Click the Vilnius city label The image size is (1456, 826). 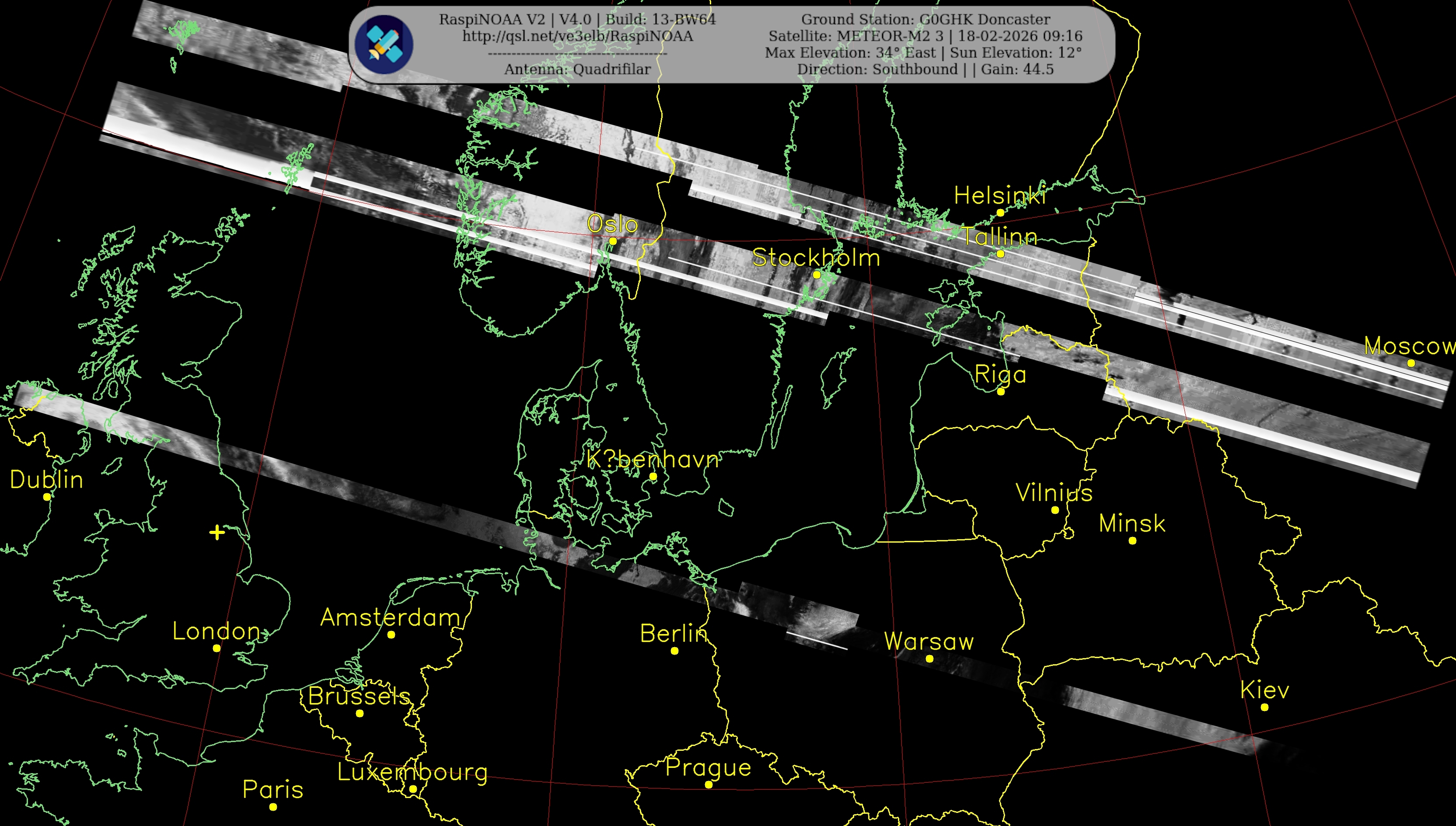click(x=1054, y=492)
